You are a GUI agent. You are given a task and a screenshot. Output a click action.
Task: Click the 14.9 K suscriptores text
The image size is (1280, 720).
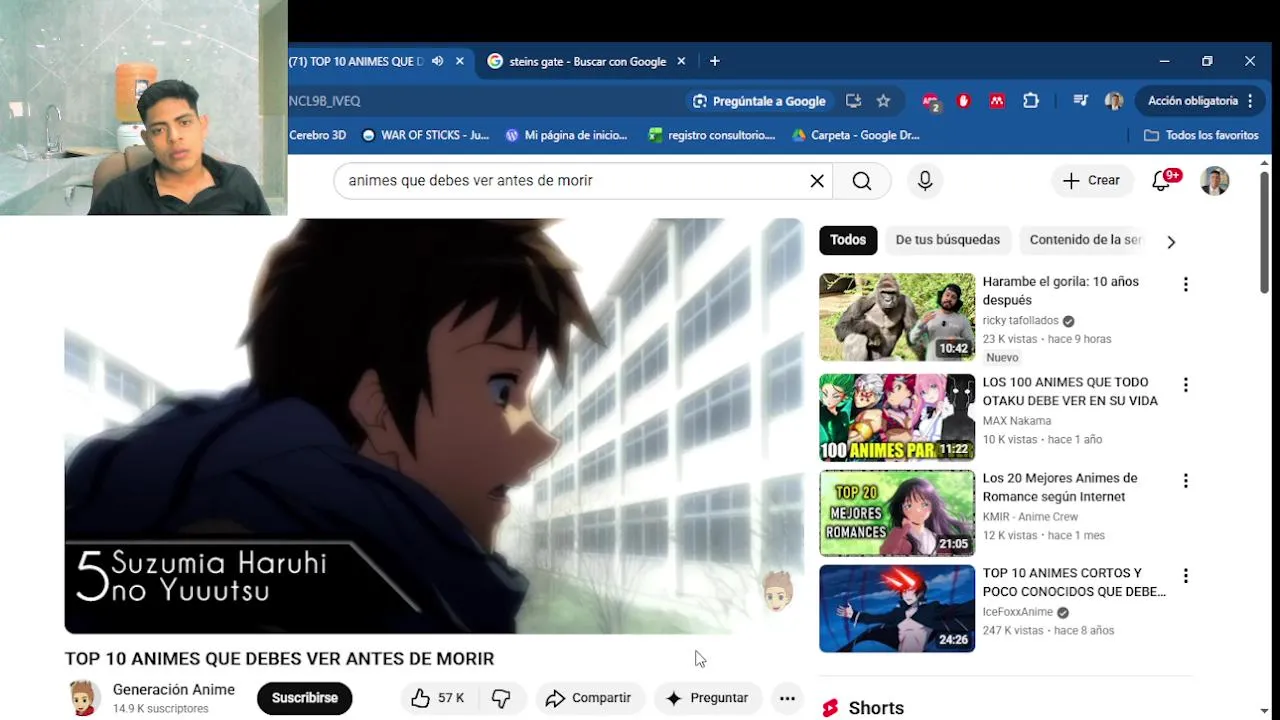[x=161, y=709]
